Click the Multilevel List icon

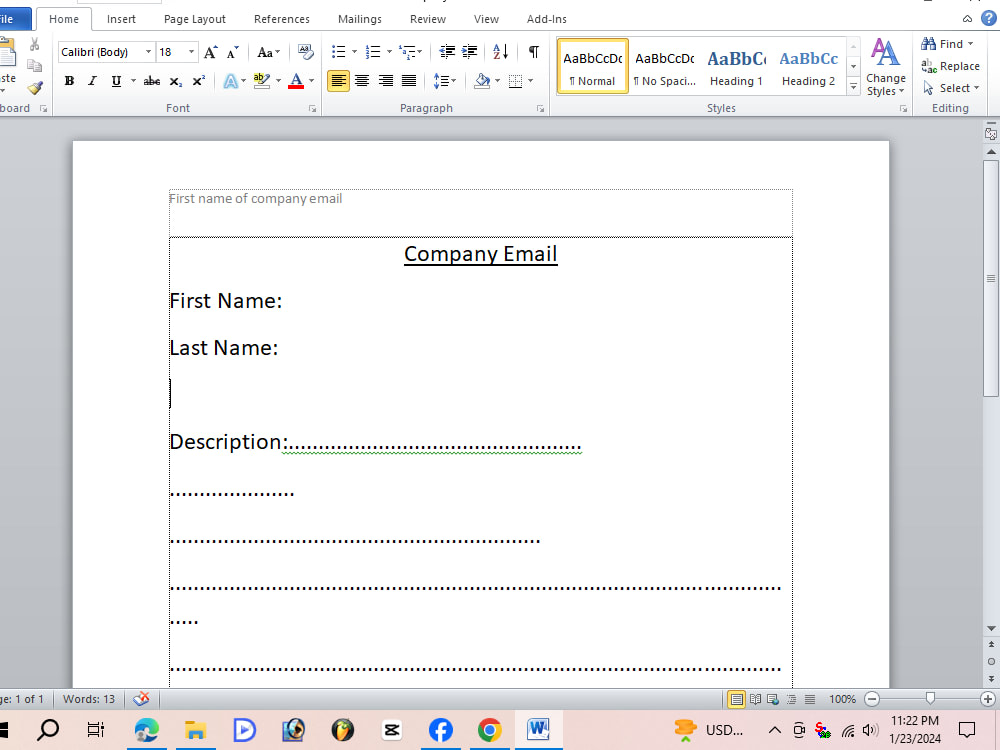[x=408, y=52]
